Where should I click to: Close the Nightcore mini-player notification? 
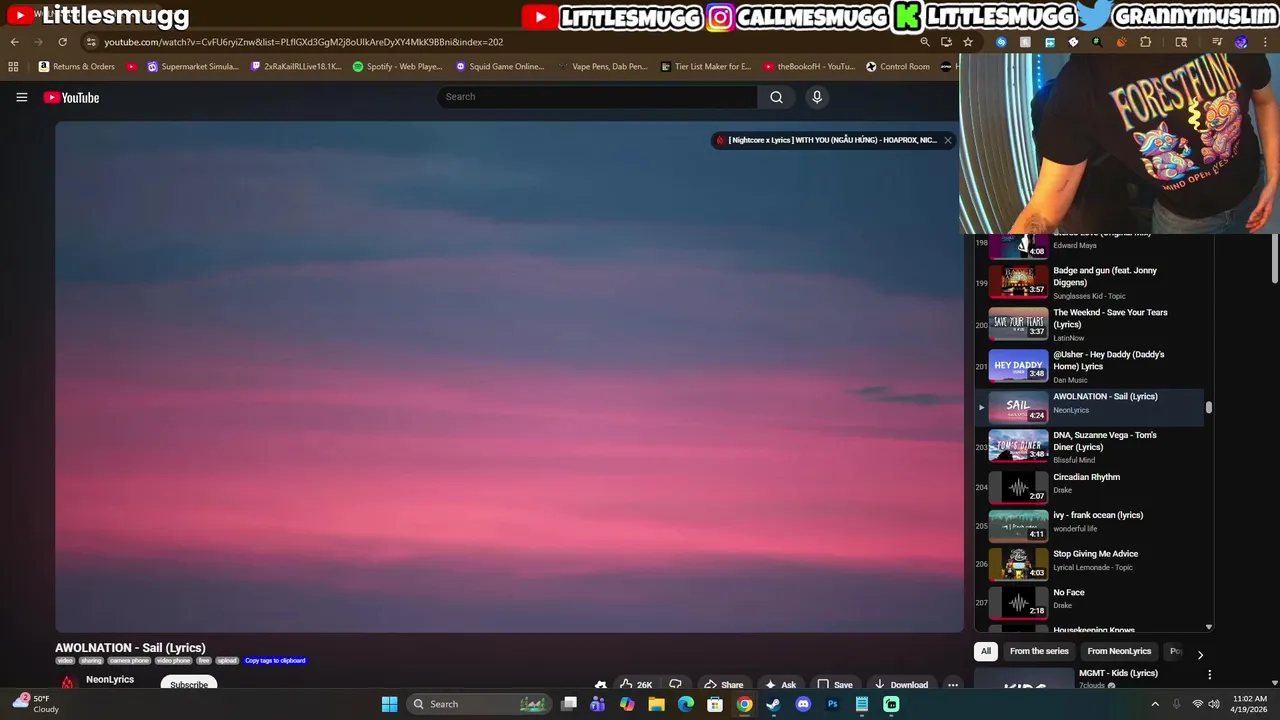click(947, 140)
